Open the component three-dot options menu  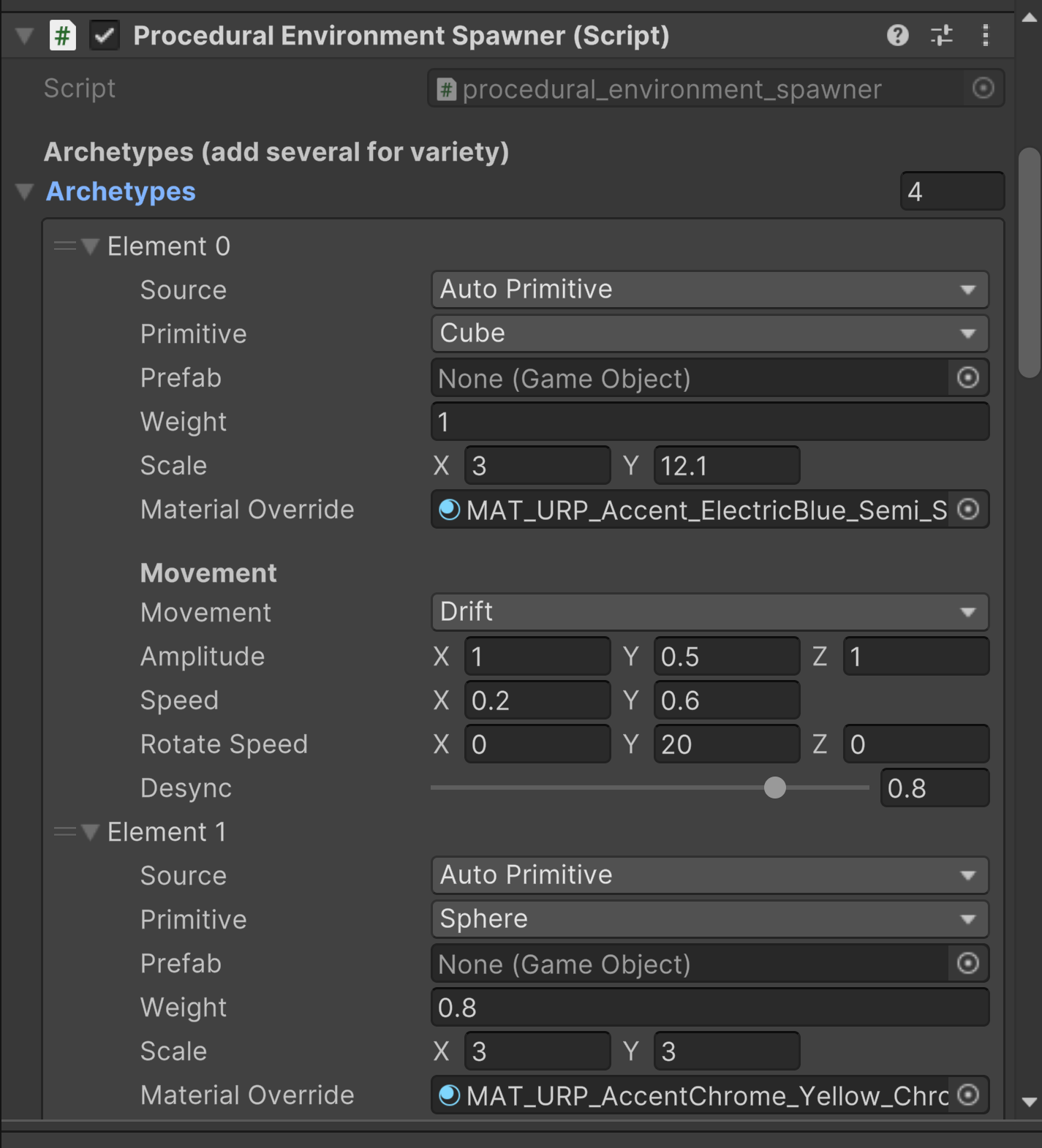tap(985, 35)
